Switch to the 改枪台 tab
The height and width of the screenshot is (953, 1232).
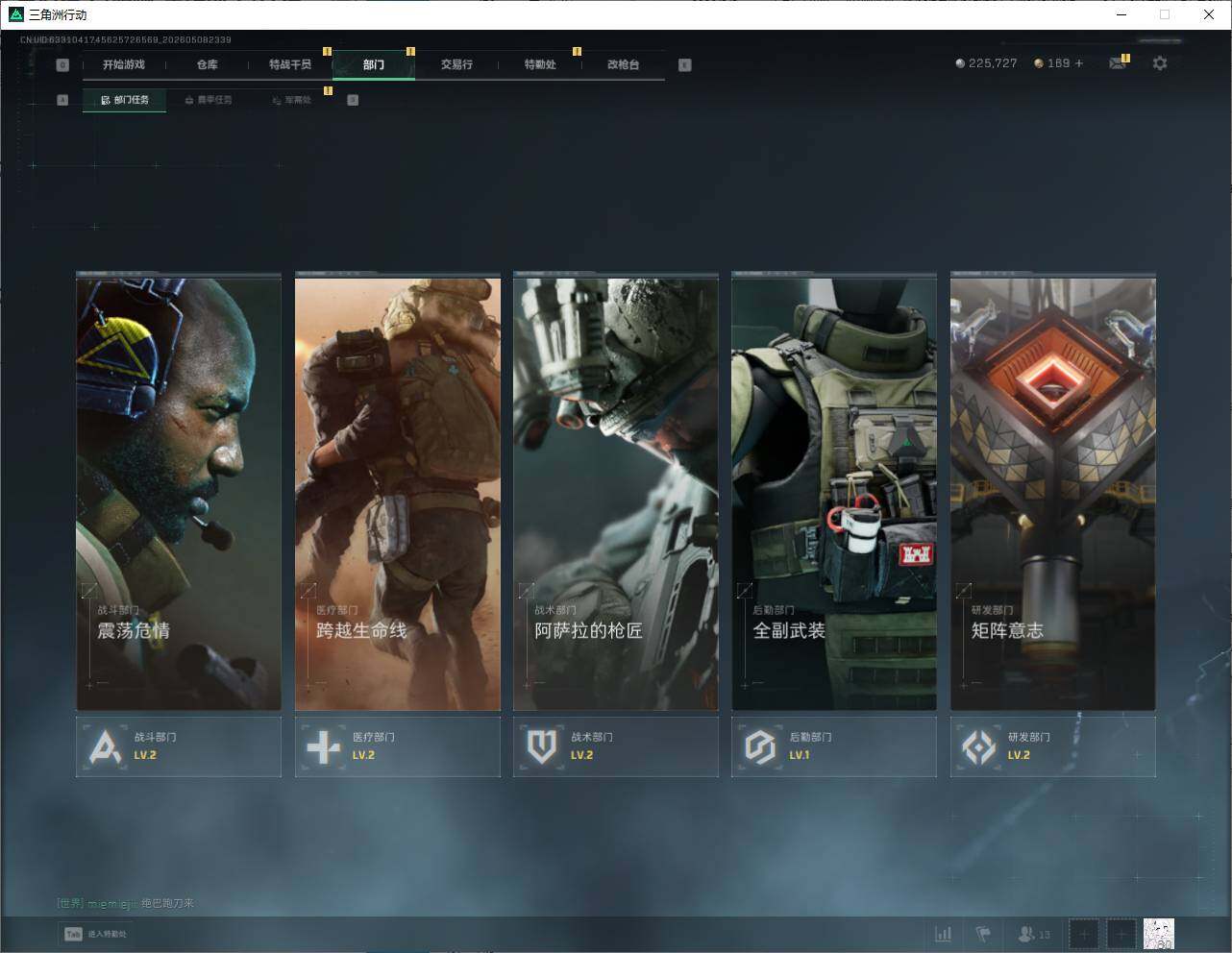623,64
